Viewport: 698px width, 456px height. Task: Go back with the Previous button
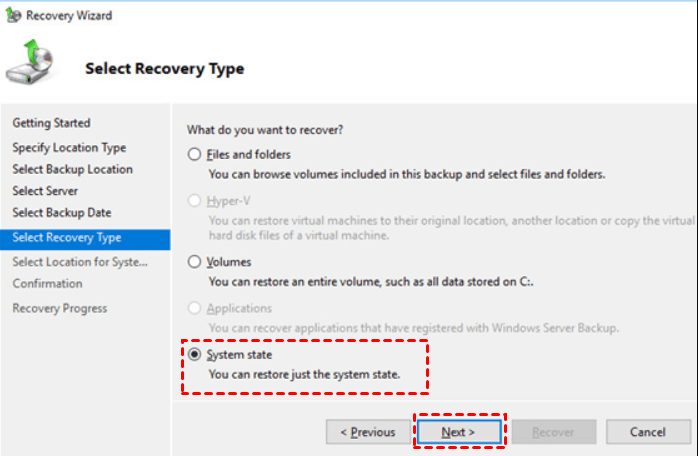(x=367, y=432)
